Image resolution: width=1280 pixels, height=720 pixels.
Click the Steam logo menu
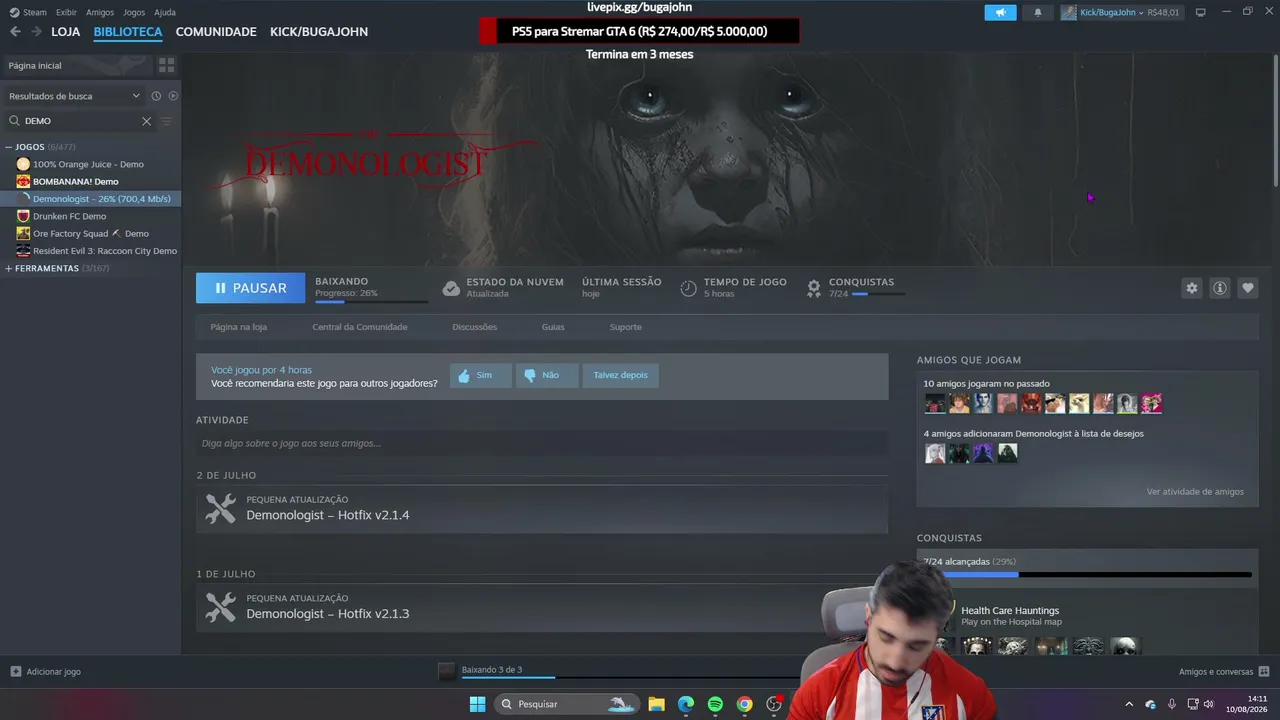(x=28, y=12)
